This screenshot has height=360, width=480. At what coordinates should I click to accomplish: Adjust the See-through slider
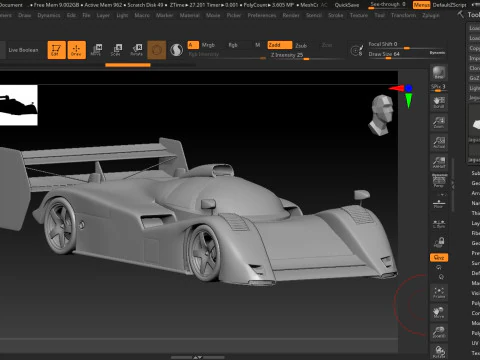389,5
